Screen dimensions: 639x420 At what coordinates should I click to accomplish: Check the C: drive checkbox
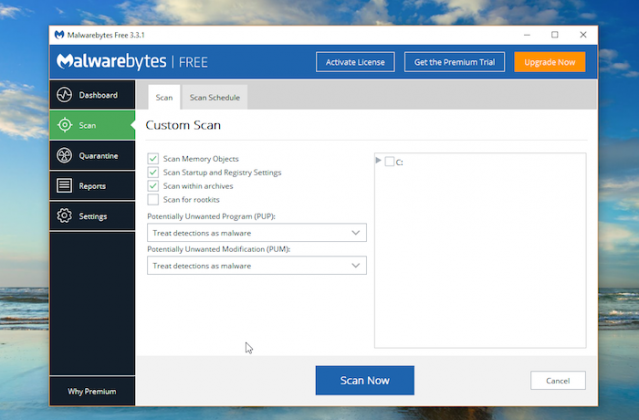click(x=390, y=162)
